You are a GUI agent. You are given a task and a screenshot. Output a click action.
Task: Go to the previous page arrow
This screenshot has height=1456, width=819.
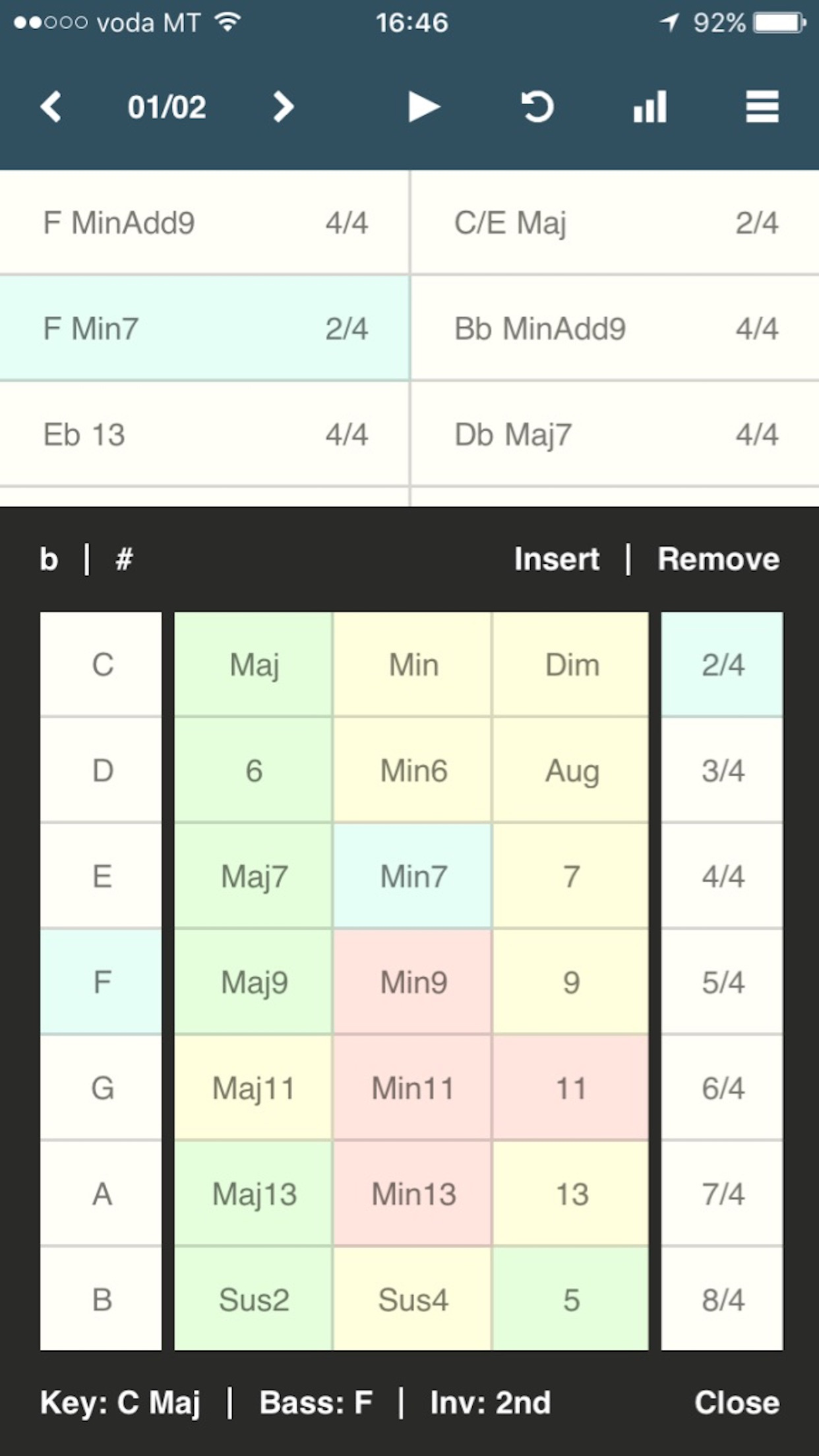pos(51,107)
